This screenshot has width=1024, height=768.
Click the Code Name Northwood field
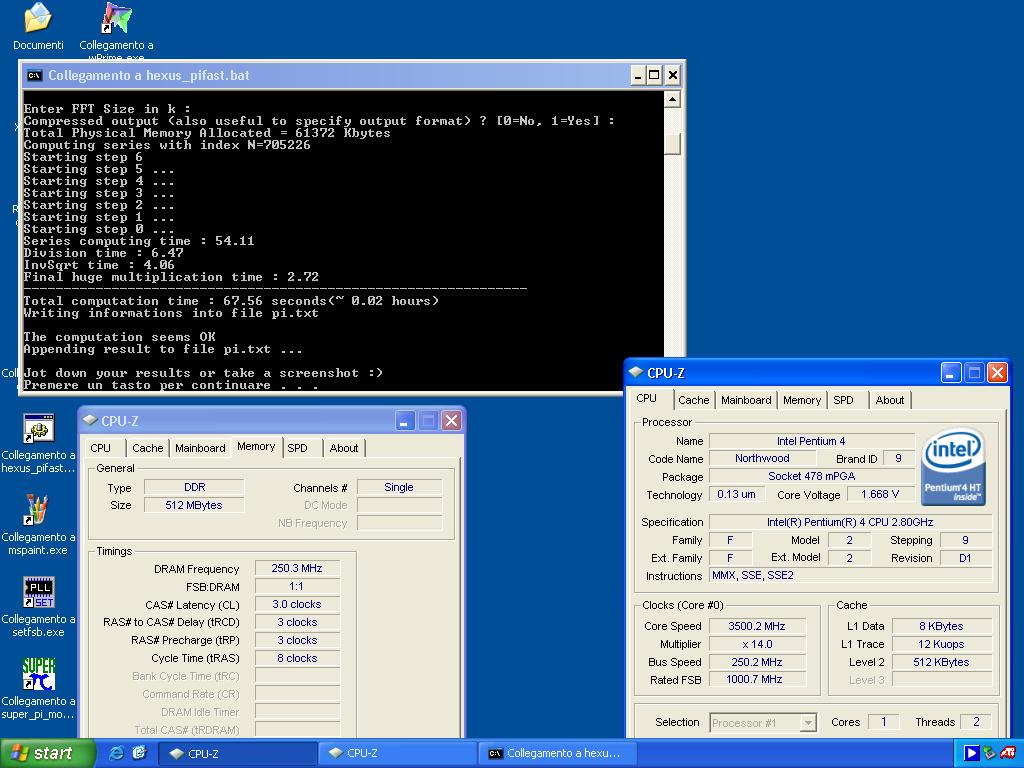(762, 458)
